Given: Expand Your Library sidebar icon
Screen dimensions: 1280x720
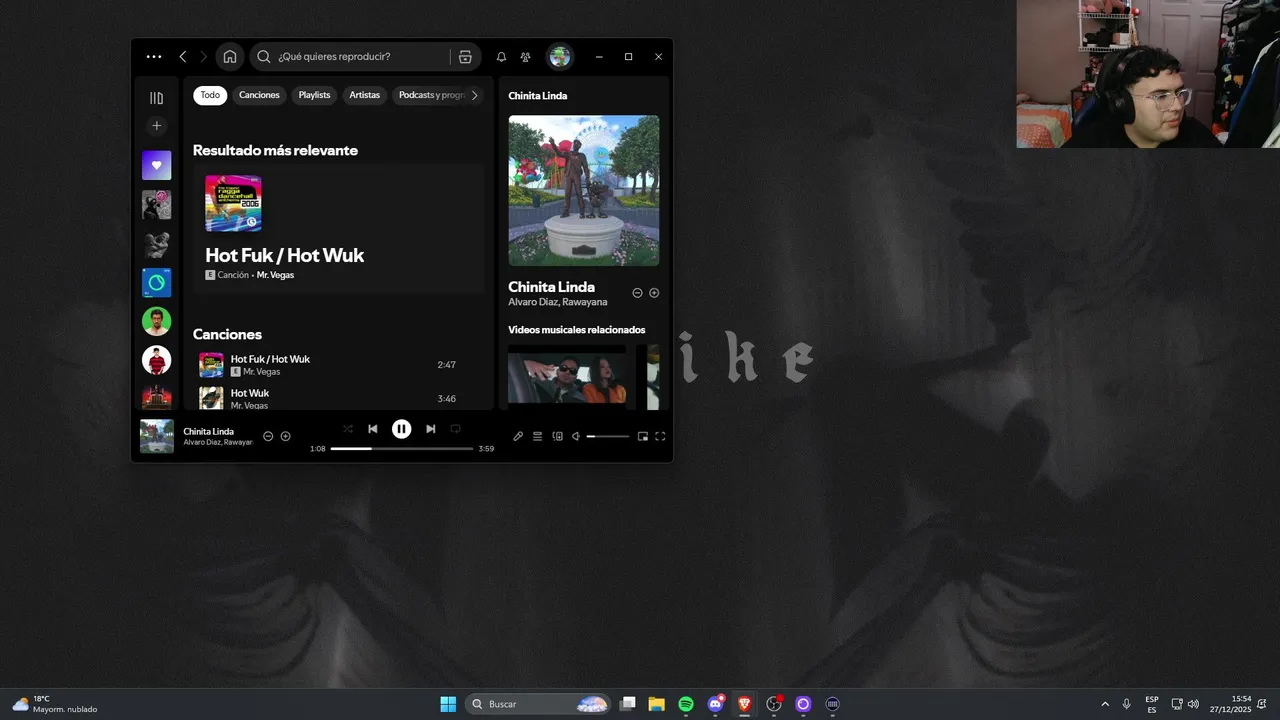Looking at the screenshot, I should coord(156,98).
